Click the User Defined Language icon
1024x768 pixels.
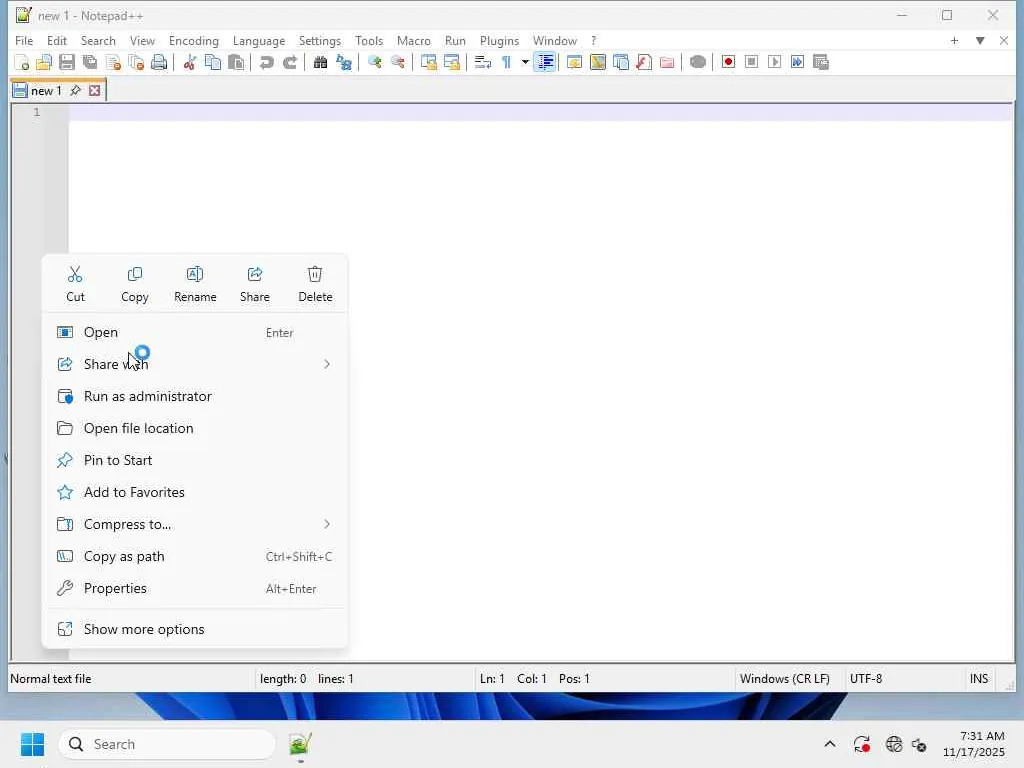[x=574, y=63]
